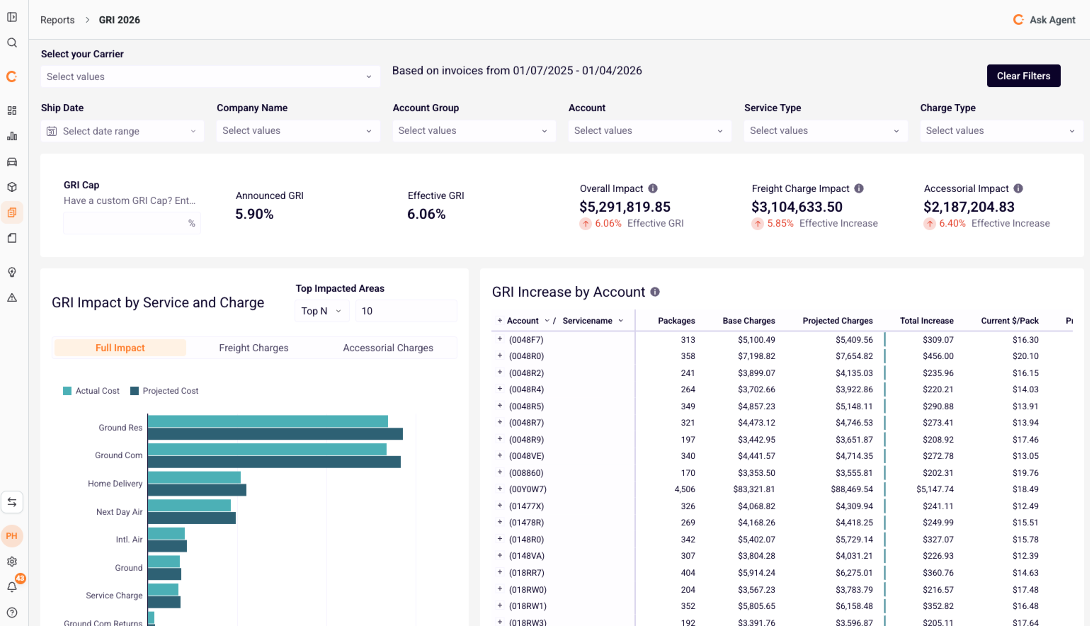Open the Top N dropdown under Top Impacted Areas

[x=322, y=311]
